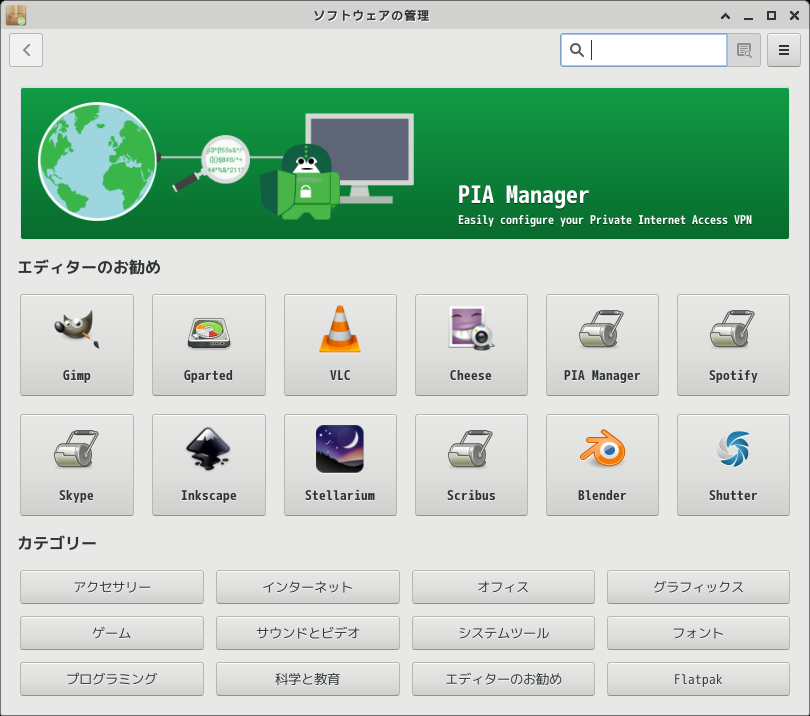Open the Flatpak category
Viewport: 810px width, 716px height.
(698, 679)
